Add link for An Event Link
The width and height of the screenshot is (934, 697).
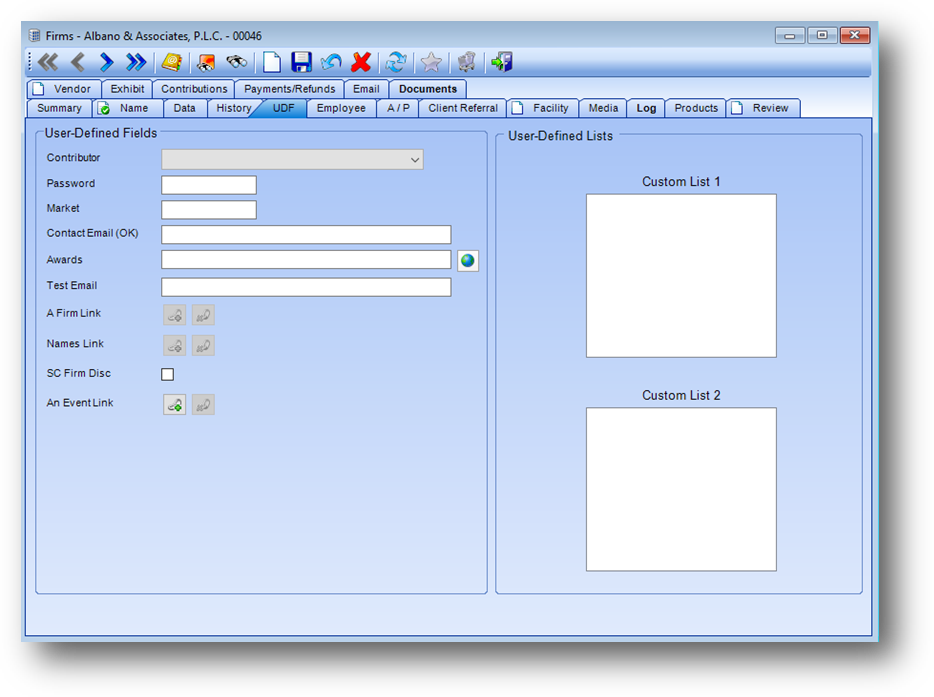175,404
